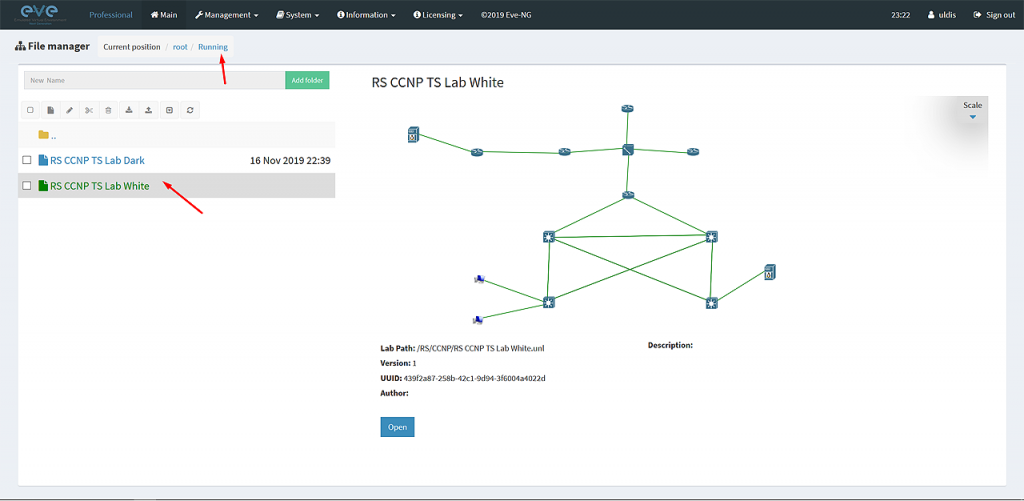This screenshot has width=1024, height=501.
Task: Select RS CCNP TS Lab White file link
Action: (x=100, y=186)
